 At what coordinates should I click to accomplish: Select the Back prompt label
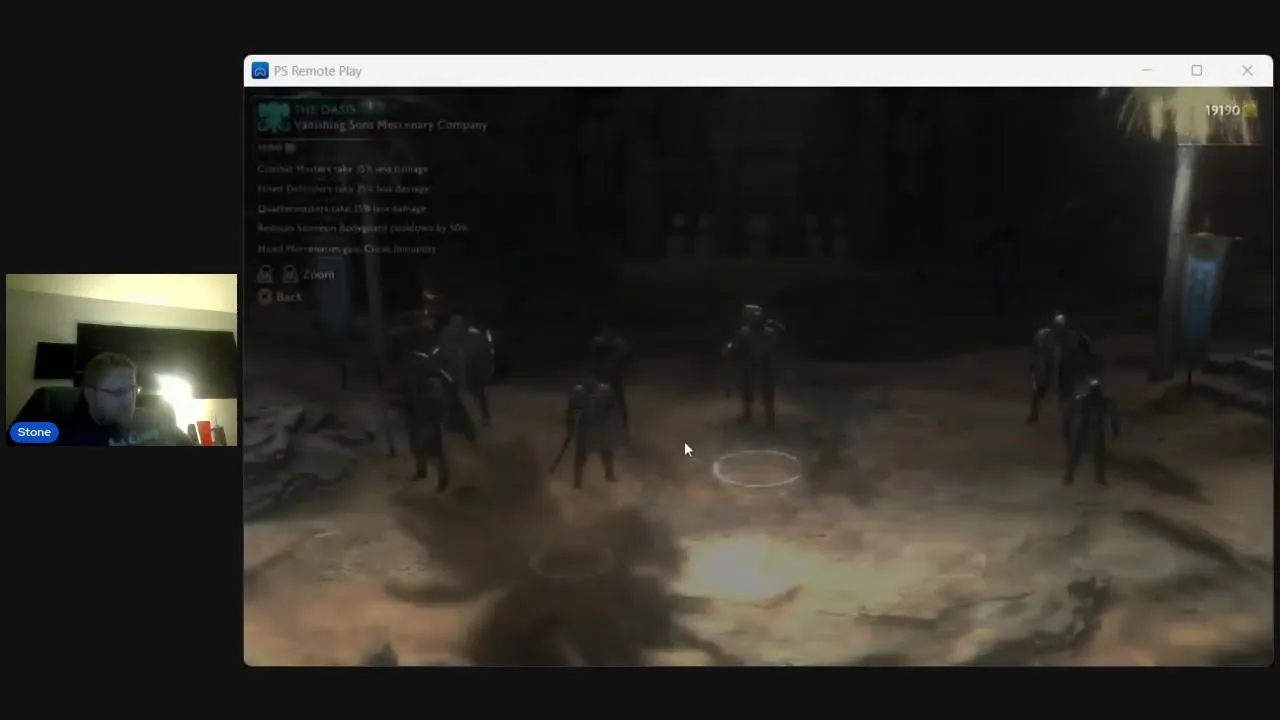[x=289, y=297]
